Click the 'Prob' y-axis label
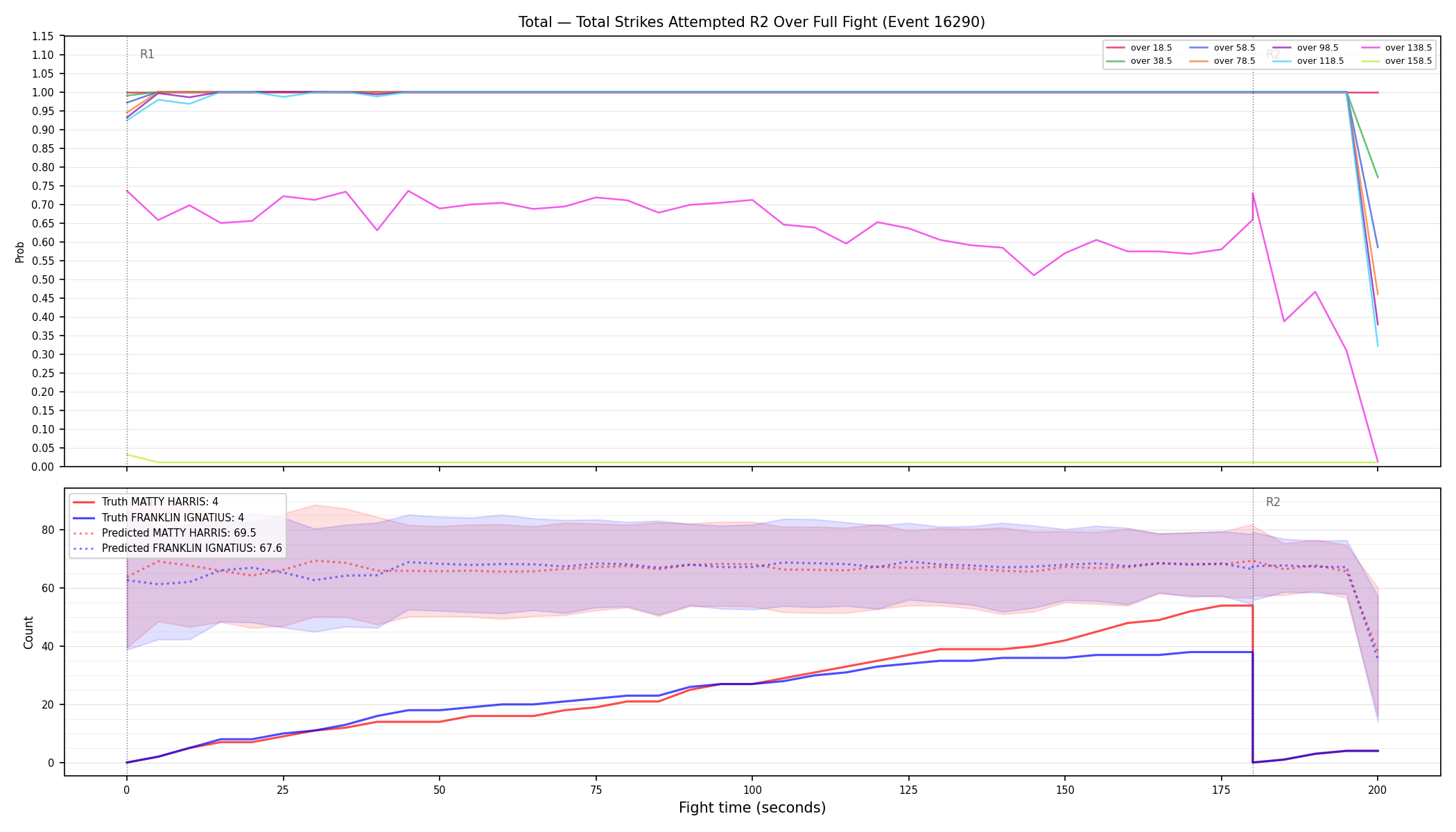This screenshot has width=1456, height=832. [x=20, y=252]
